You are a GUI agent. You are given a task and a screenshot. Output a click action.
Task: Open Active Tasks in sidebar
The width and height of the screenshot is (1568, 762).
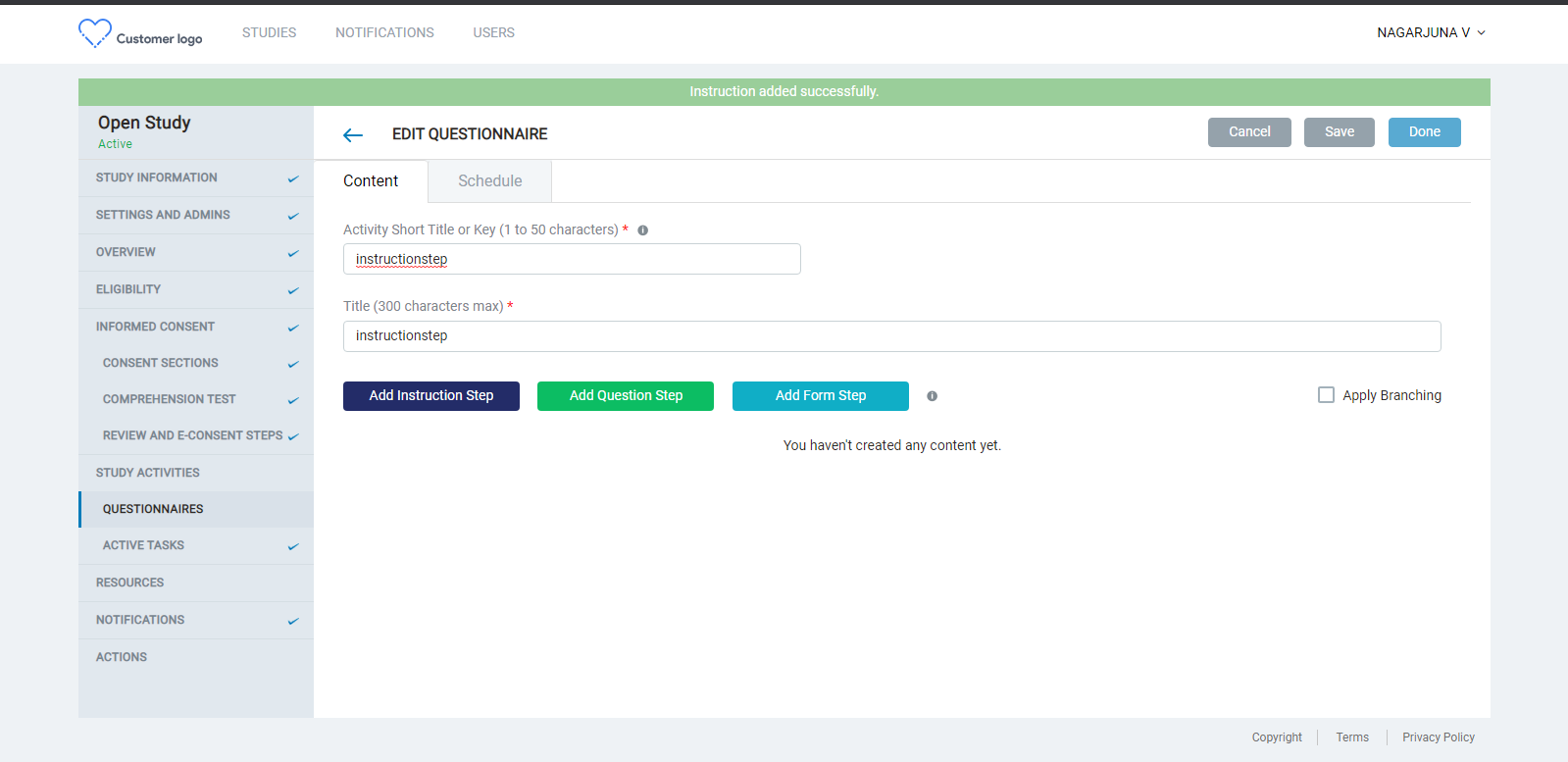pos(196,546)
